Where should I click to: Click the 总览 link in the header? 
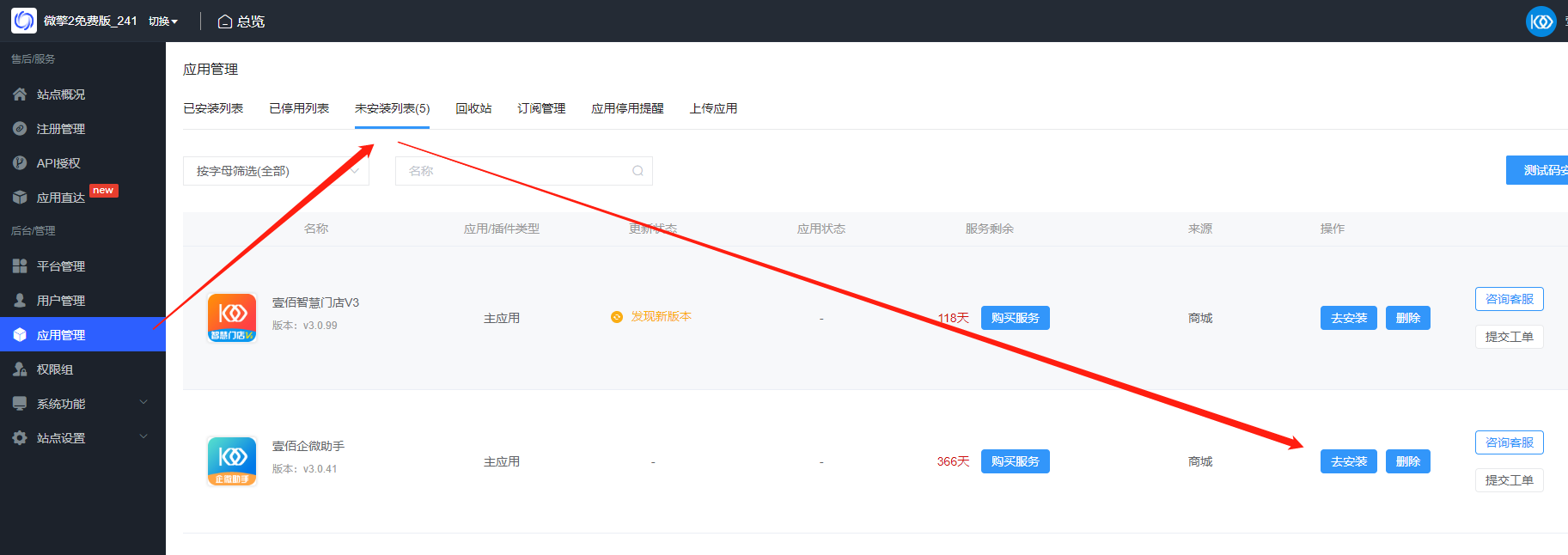pyautogui.click(x=250, y=21)
